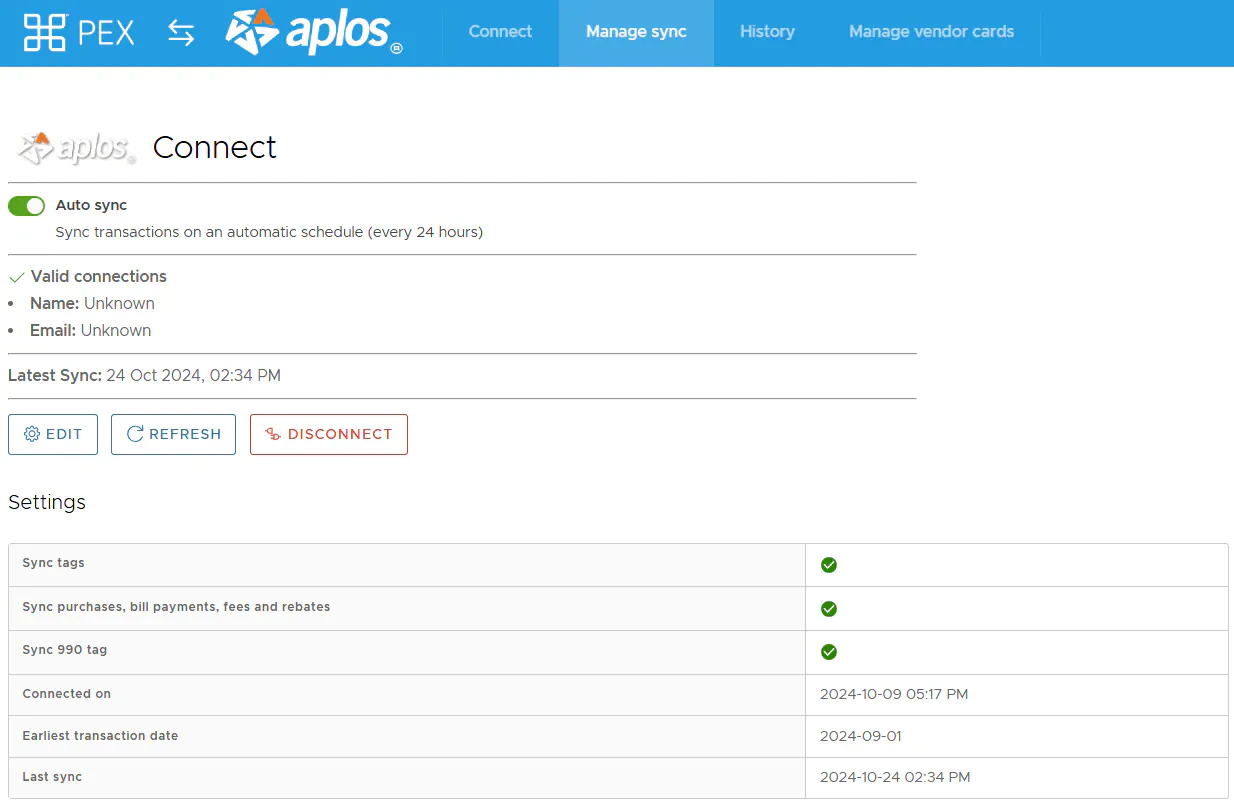1234x803 pixels.
Task: Click the value 2024-10-09 05:17 PM
Action: (x=894, y=694)
